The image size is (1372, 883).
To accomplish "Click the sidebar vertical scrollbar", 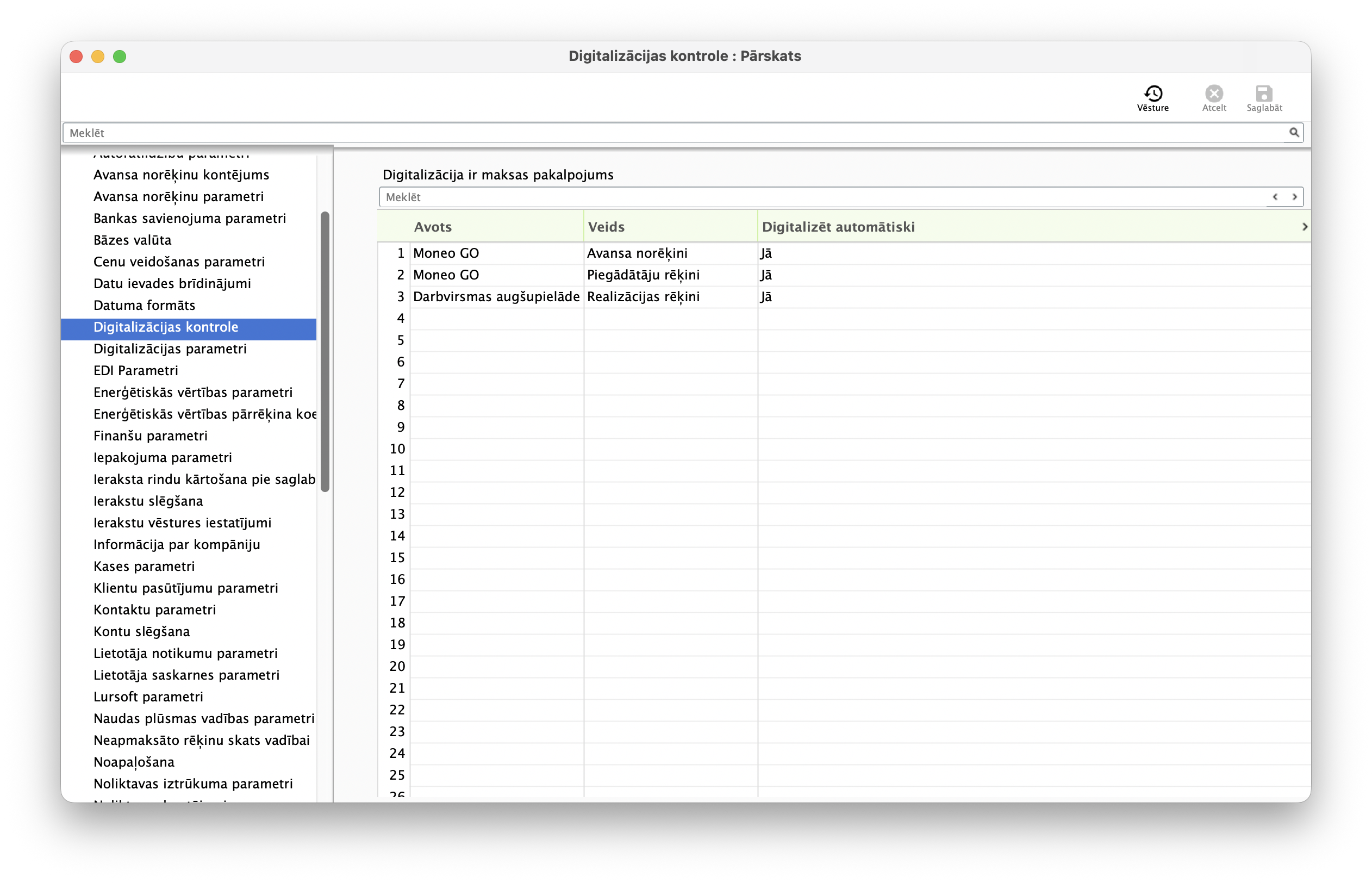I will click(325, 351).
